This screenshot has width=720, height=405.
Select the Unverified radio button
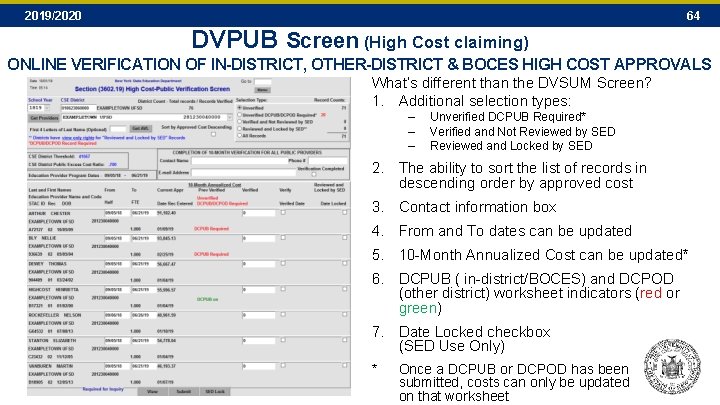pos(239,107)
